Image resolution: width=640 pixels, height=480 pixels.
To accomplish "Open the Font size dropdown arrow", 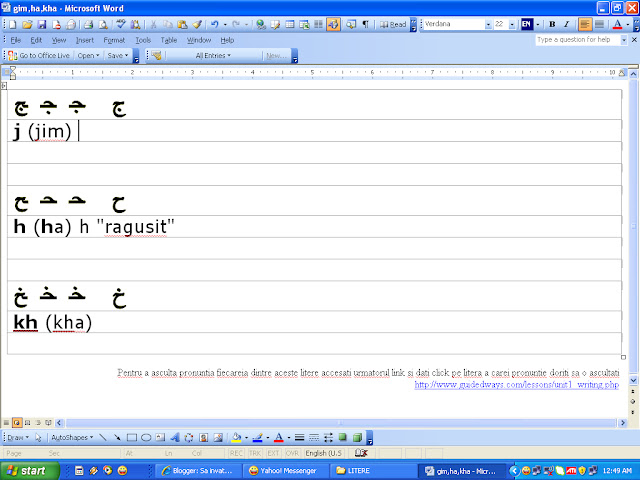I will click(x=512, y=24).
